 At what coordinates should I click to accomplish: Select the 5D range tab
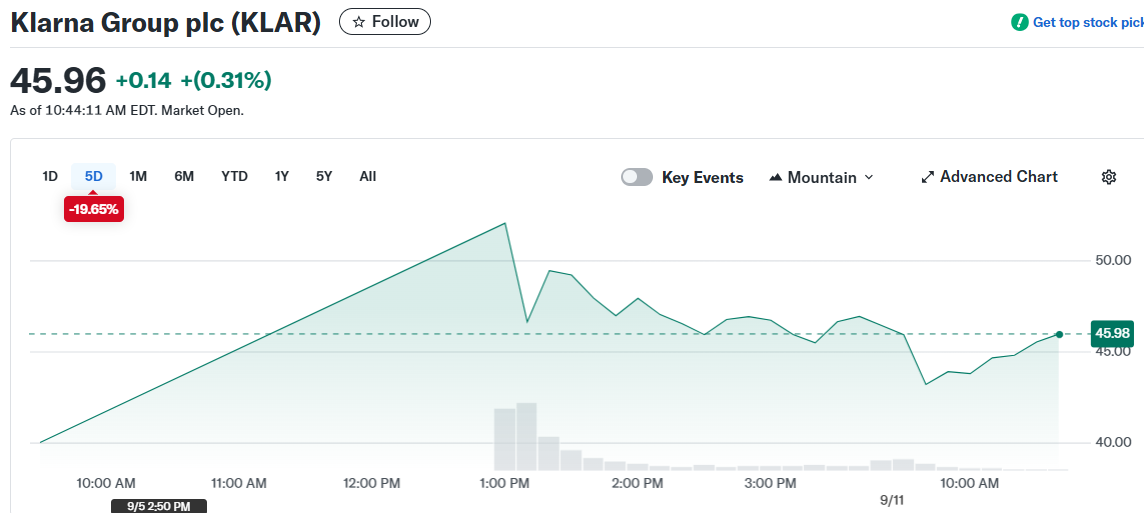click(x=93, y=176)
